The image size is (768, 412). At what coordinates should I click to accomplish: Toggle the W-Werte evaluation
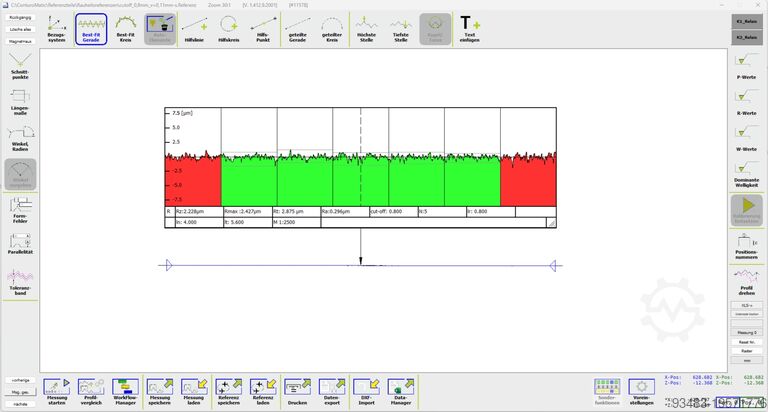click(745, 138)
